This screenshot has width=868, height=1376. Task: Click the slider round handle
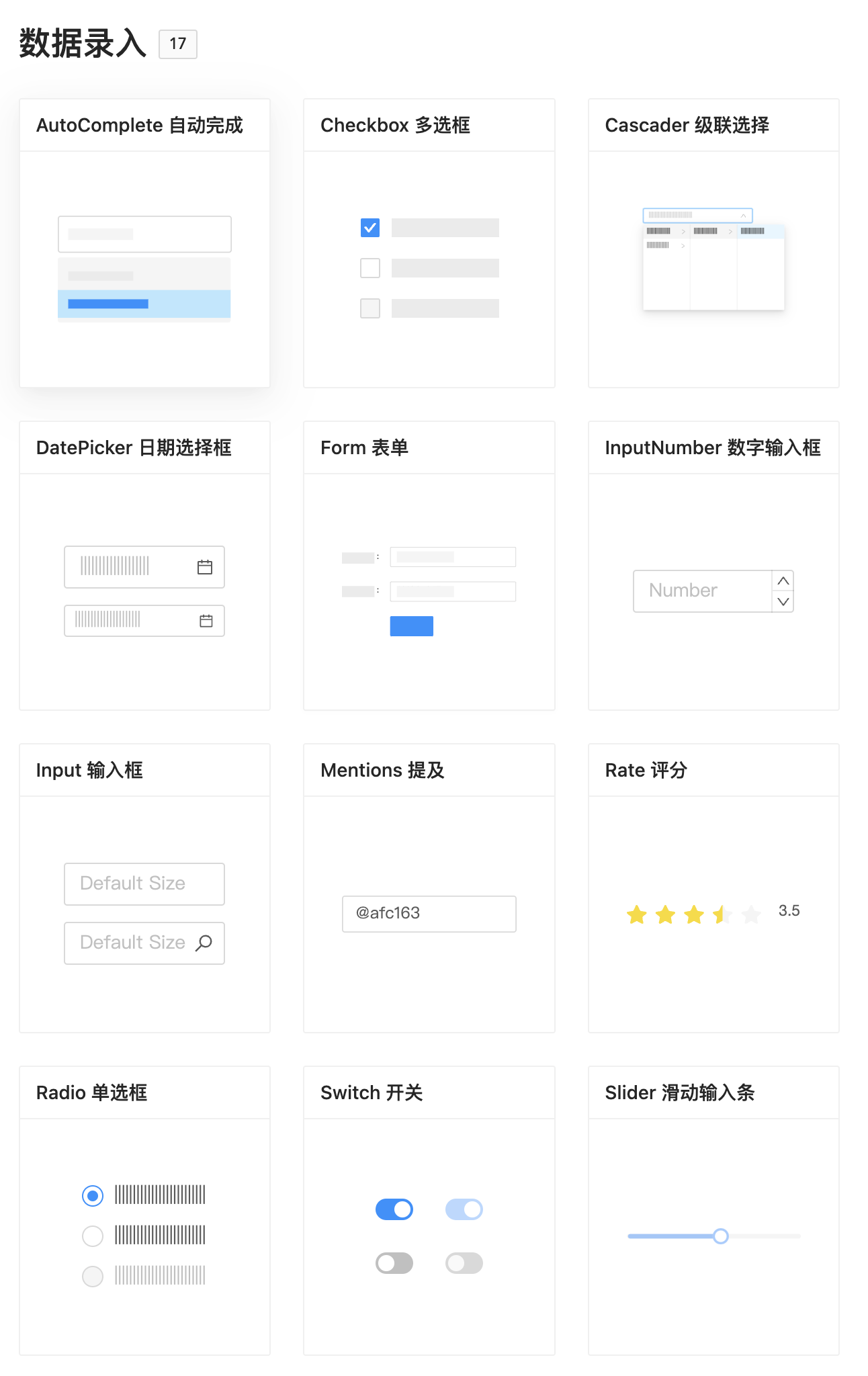click(721, 1236)
